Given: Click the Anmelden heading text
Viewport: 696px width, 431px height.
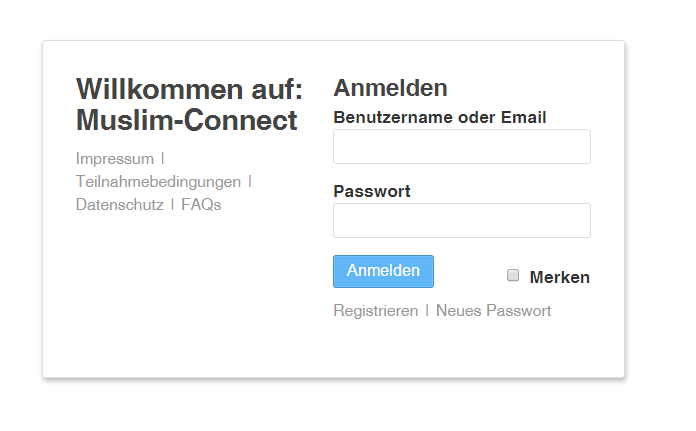Looking at the screenshot, I should pyautogui.click(x=390, y=88).
